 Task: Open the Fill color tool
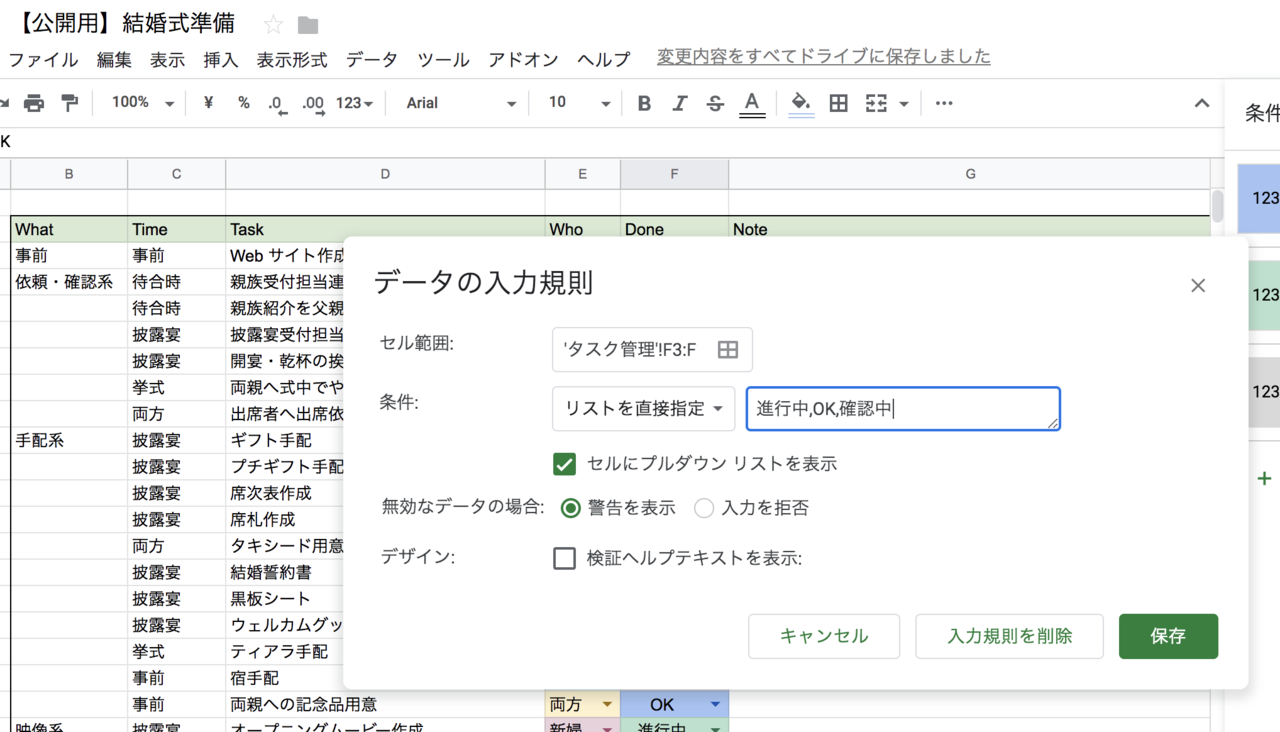(801, 103)
